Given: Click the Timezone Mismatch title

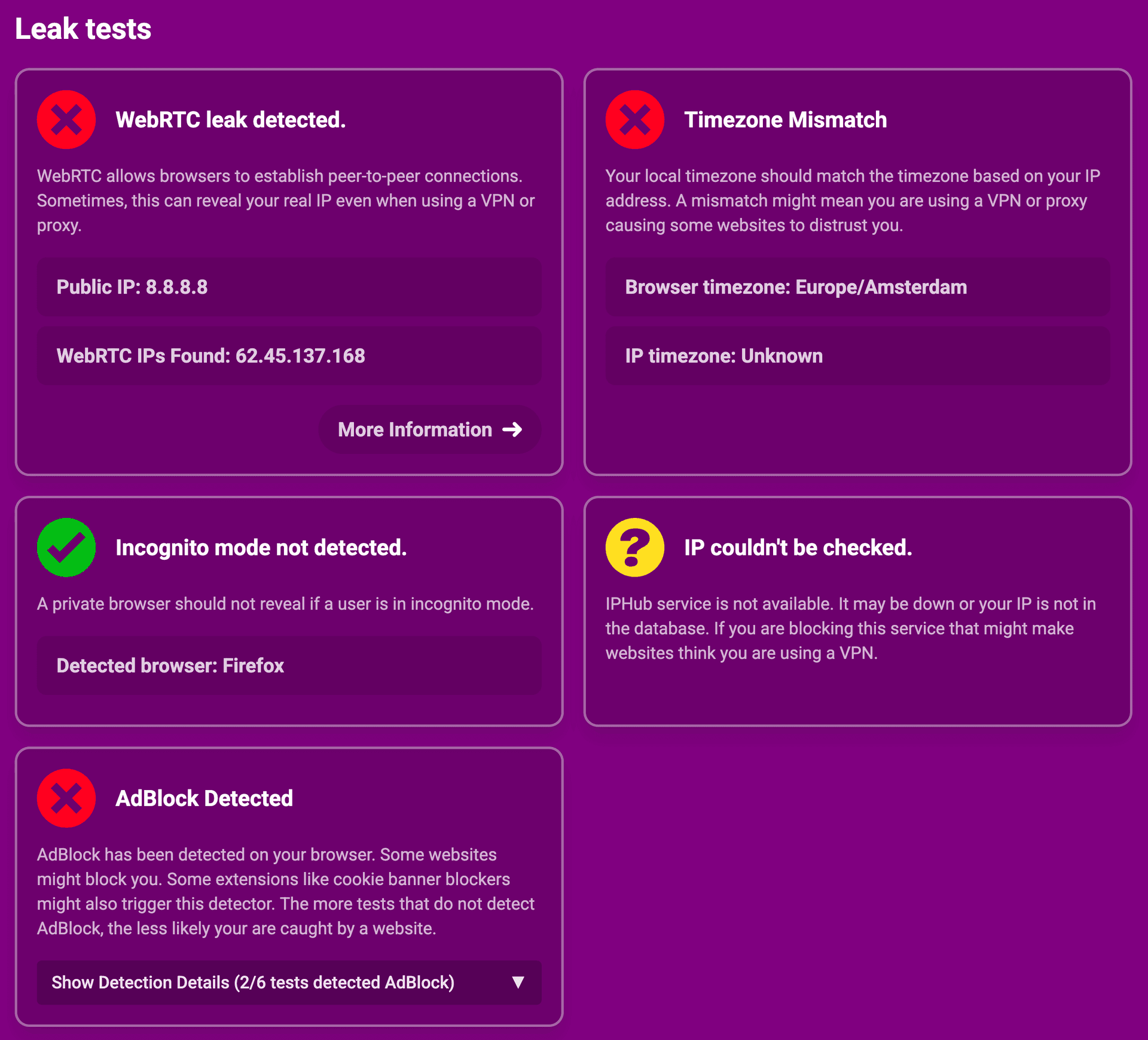Looking at the screenshot, I should (x=786, y=120).
